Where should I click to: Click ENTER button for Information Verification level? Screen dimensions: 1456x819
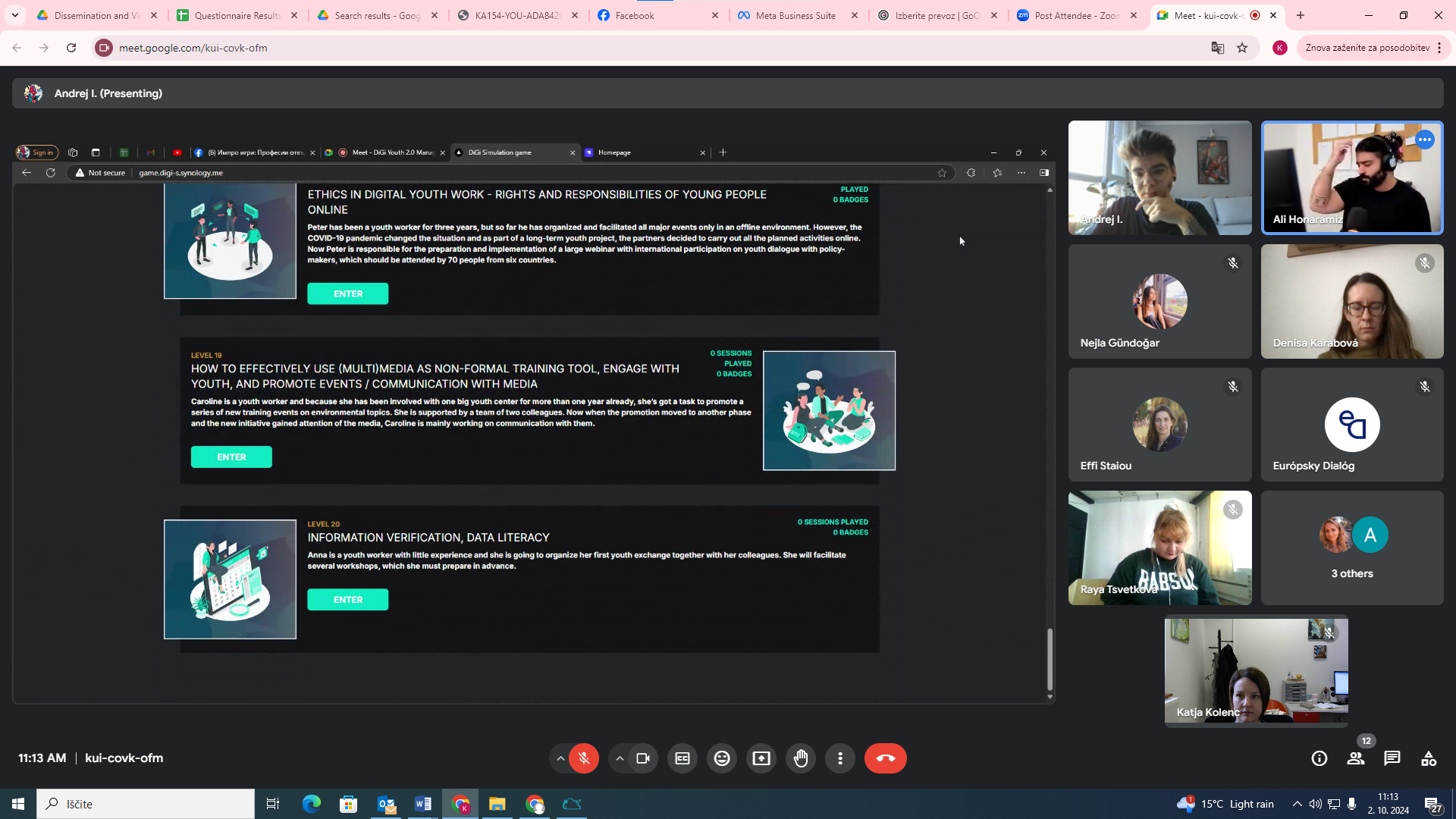point(348,599)
